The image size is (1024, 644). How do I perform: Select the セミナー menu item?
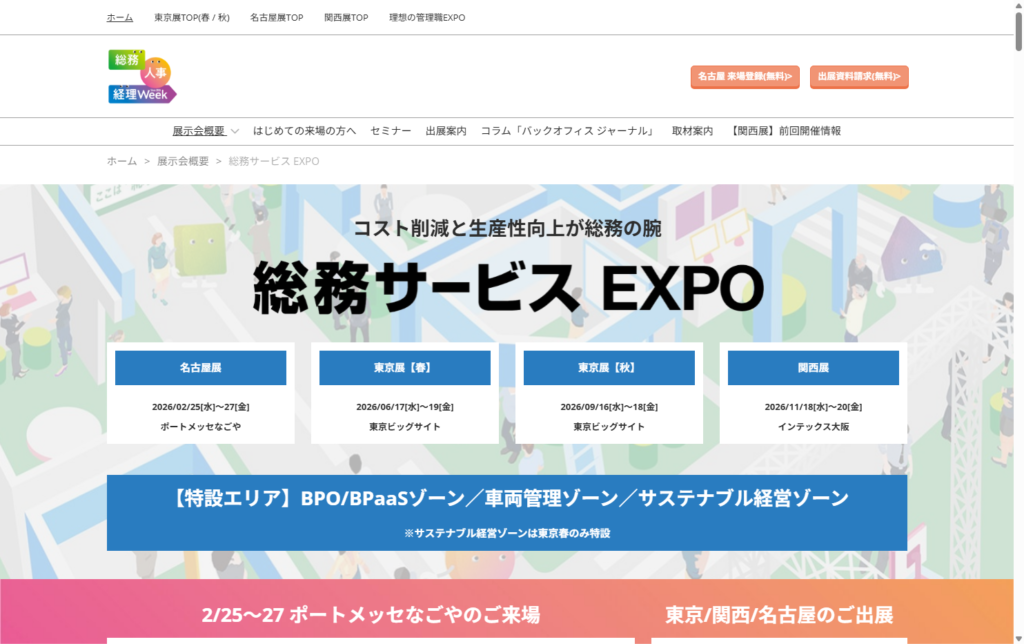click(390, 131)
